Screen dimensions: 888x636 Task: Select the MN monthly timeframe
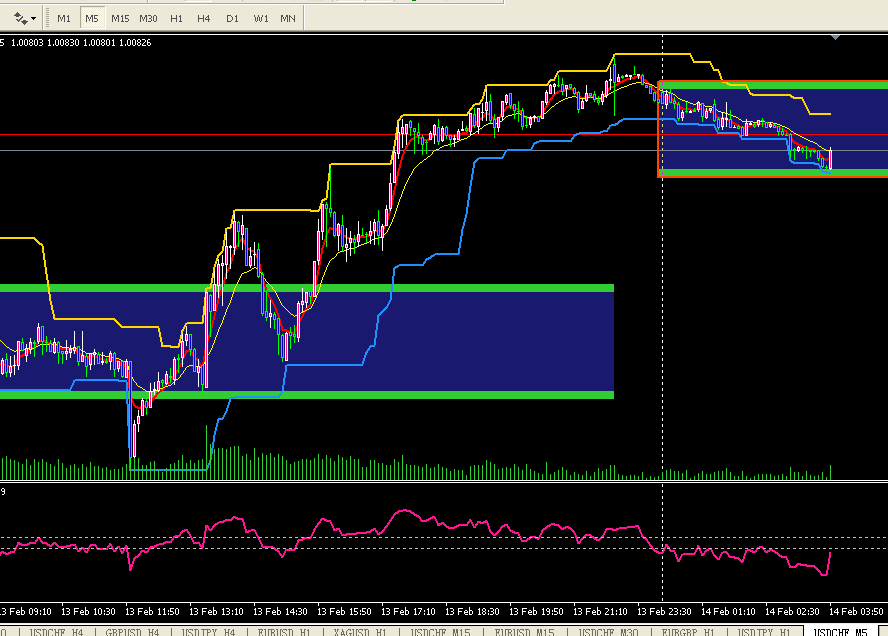pyautogui.click(x=288, y=19)
